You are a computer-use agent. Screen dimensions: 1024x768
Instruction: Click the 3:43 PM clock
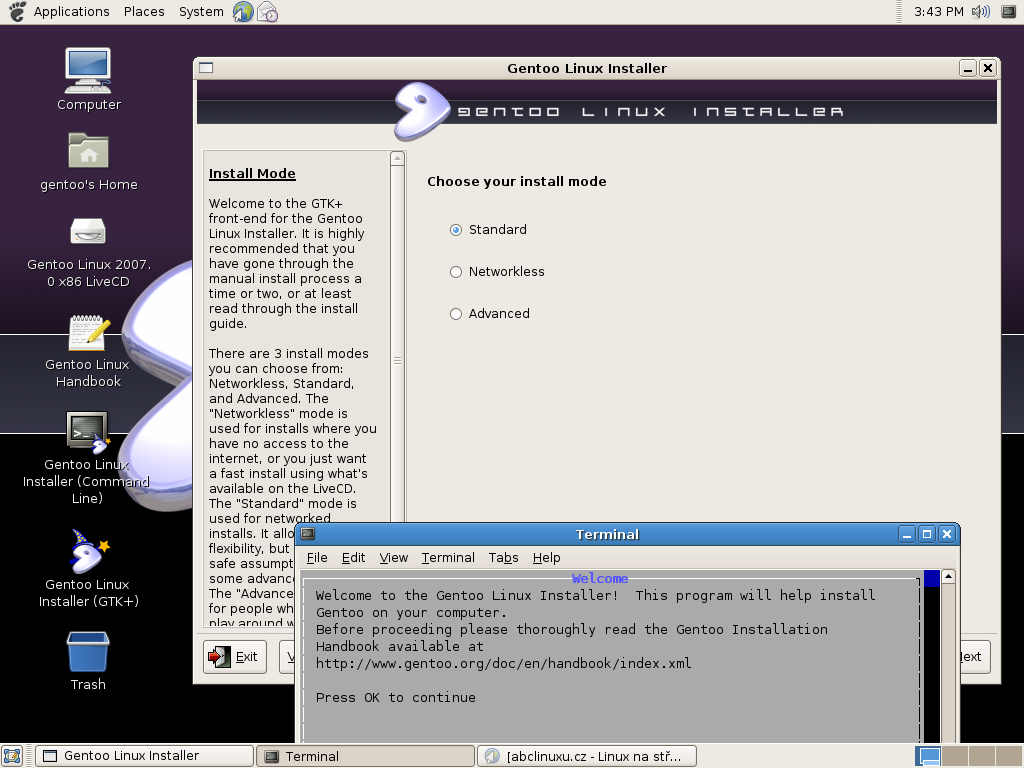(938, 12)
